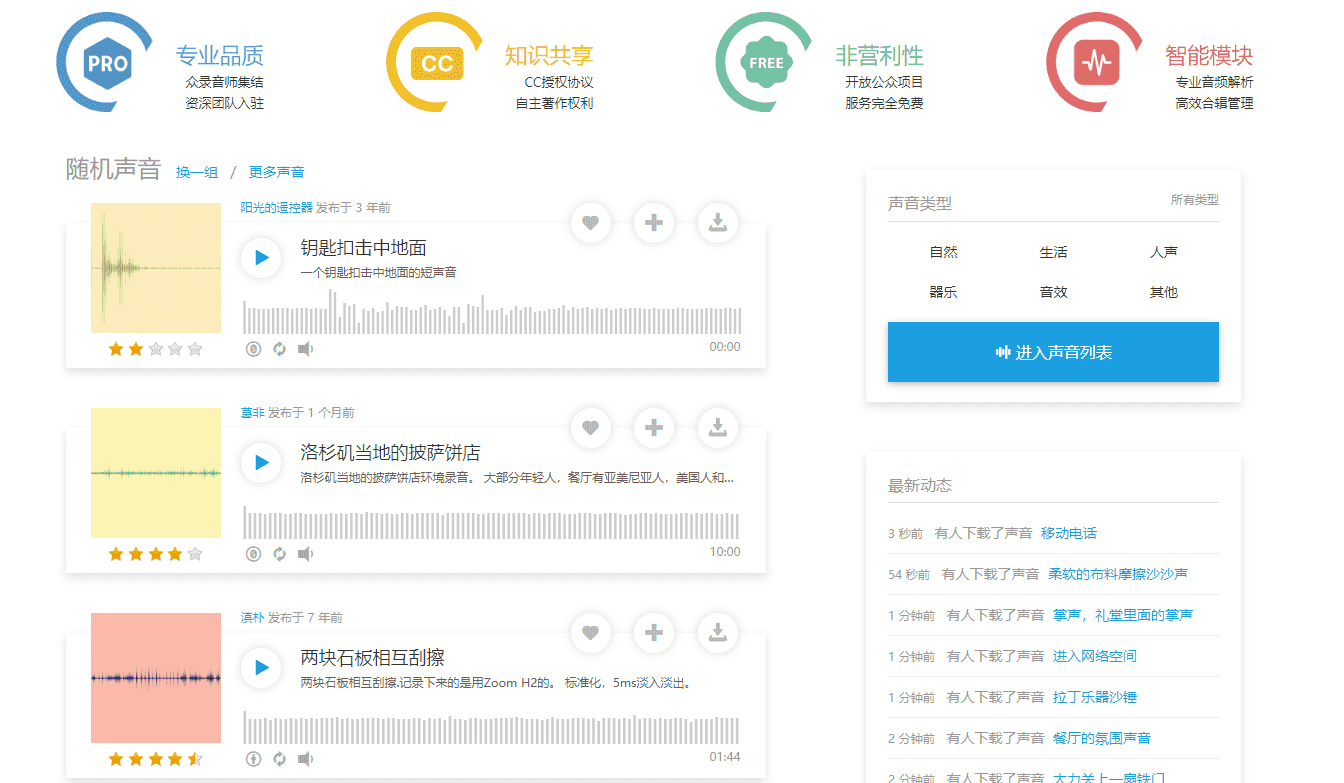Screen dimensions: 1344x783
Task: Click the red 智能模块 pulse icon
Action: [1097, 63]
